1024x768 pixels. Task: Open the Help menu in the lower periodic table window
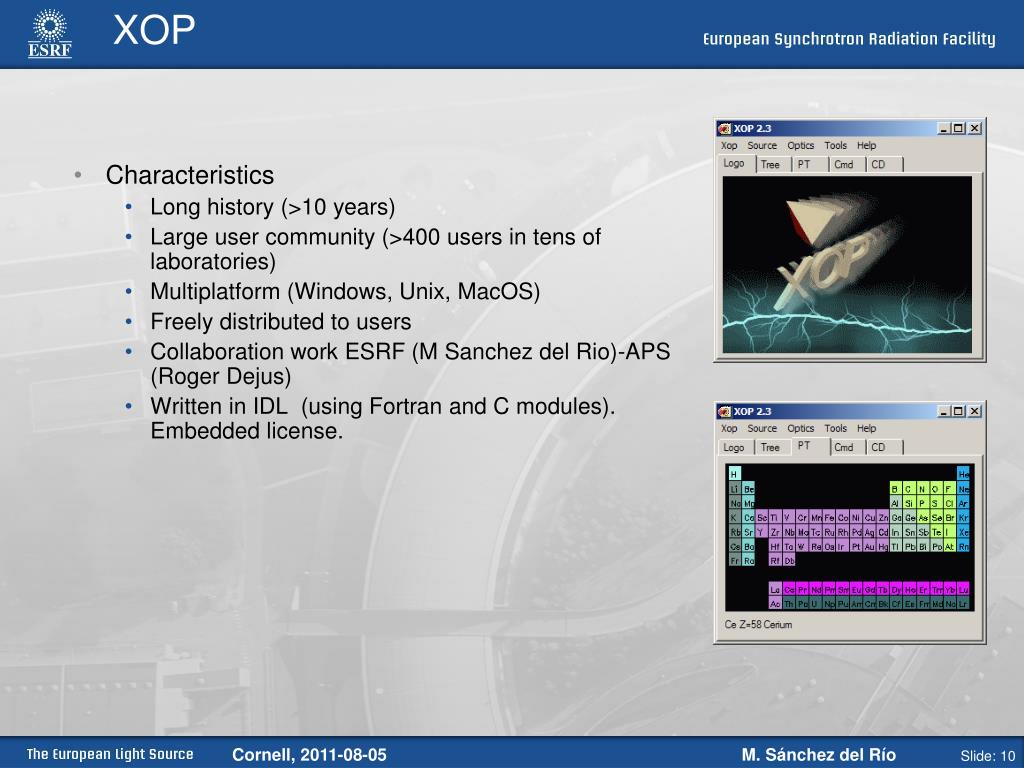point(867,428)
